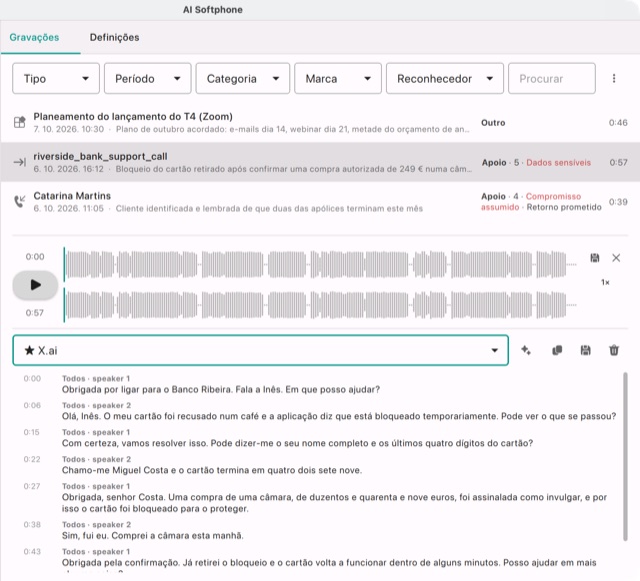Close the audio player panel
The image size is (640, 581).
point(616,258)
